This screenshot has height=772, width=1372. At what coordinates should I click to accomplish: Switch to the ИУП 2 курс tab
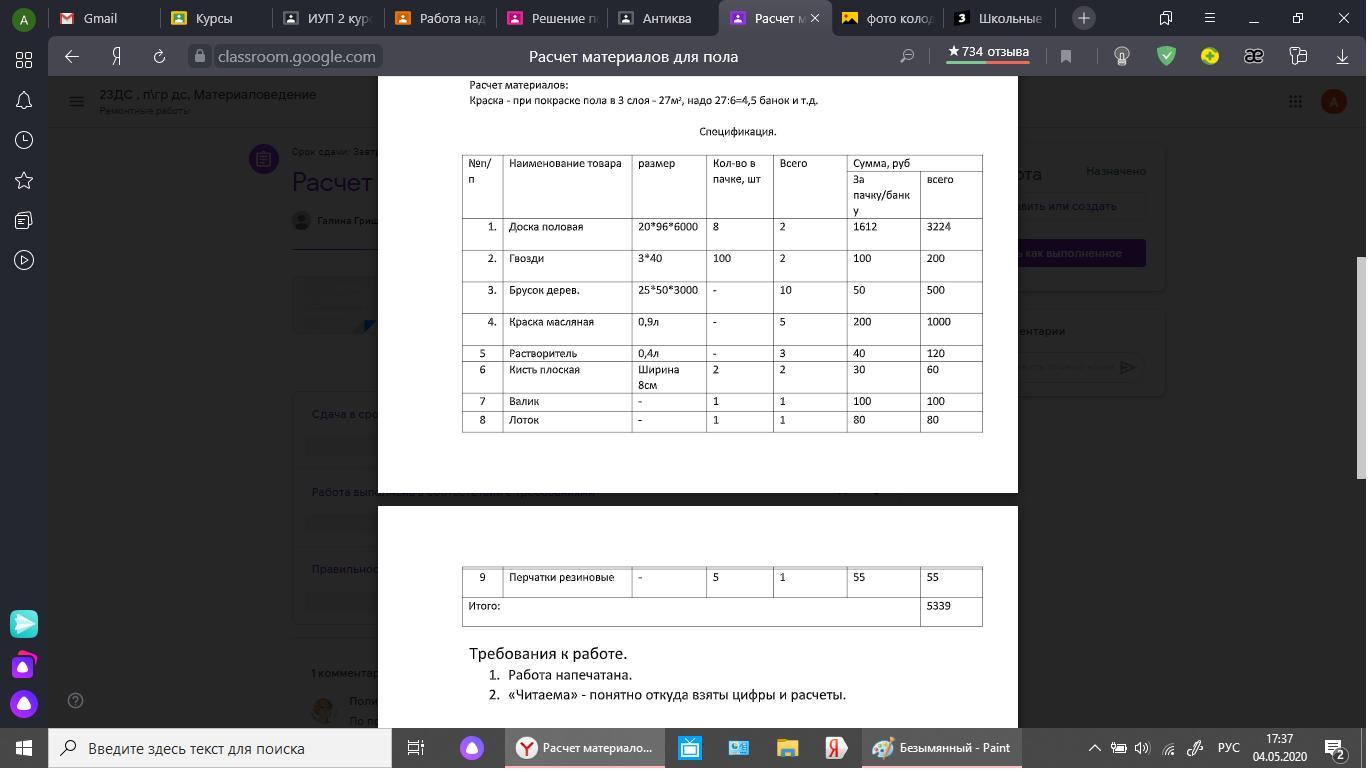pos(326,18)
